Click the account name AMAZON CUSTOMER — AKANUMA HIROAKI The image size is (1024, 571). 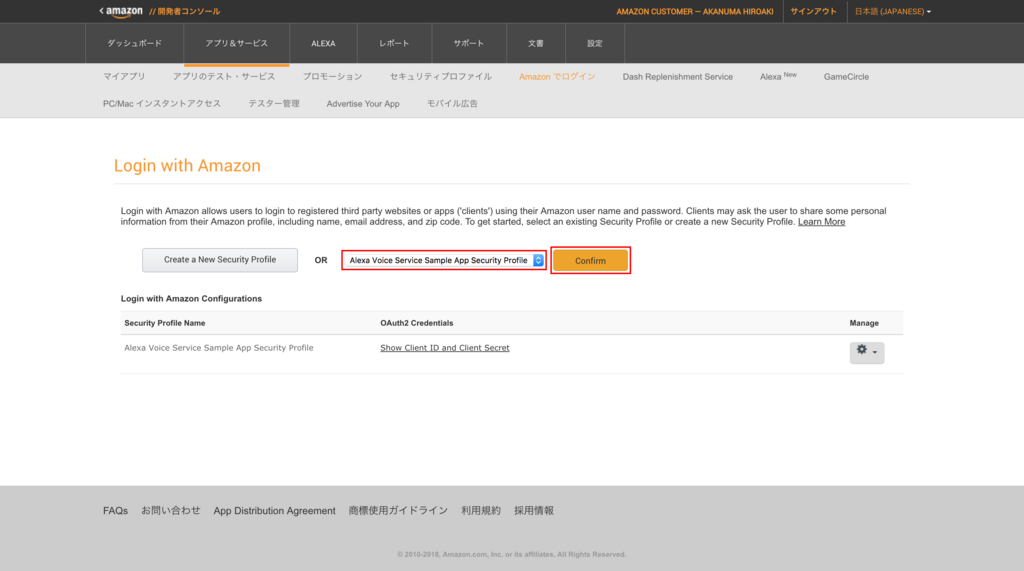point(695,12)
